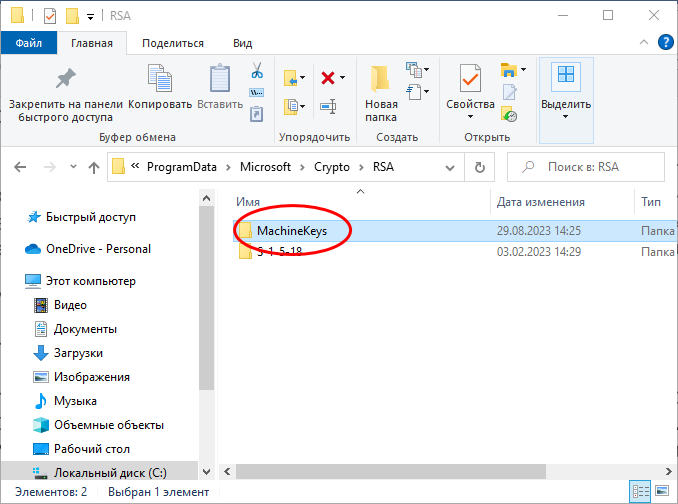Screen dimensions: 678x504
Task: Click the Paste shortcut icon
Action: click(x=256, y=114)
